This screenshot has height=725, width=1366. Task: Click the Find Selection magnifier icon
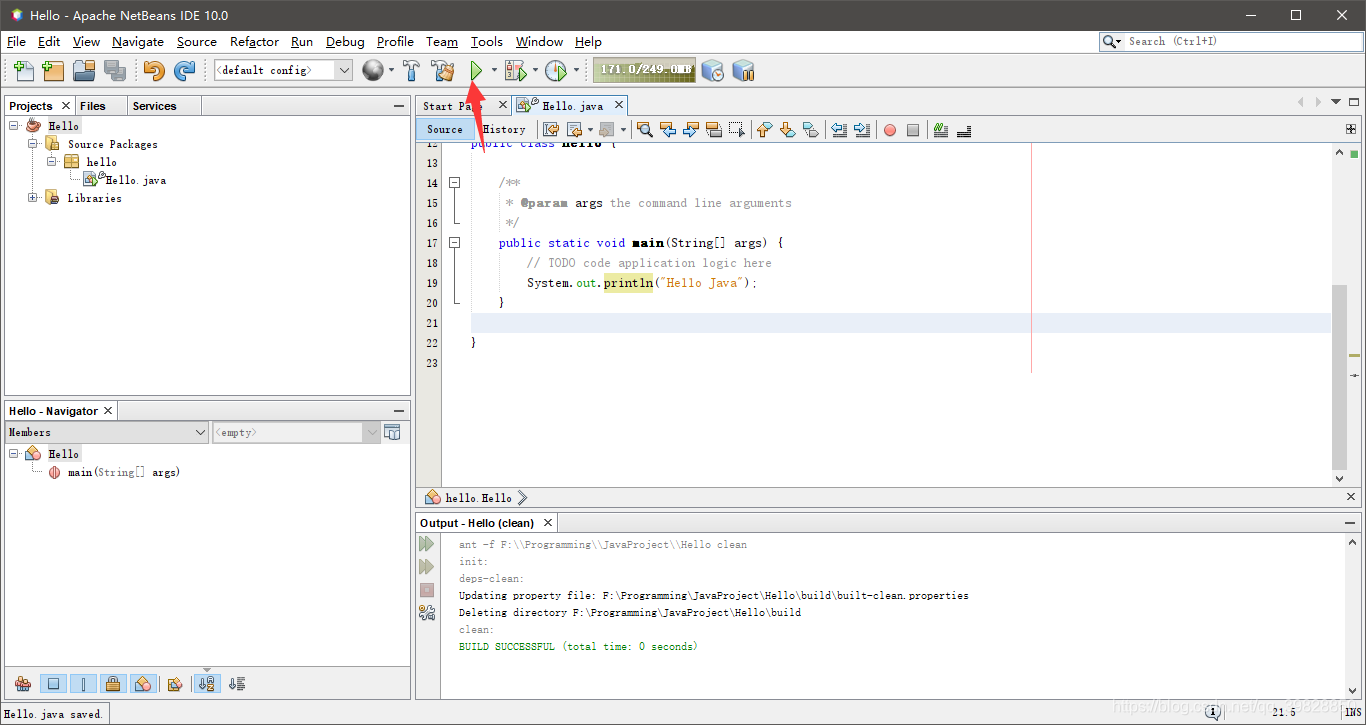point(645,129)
